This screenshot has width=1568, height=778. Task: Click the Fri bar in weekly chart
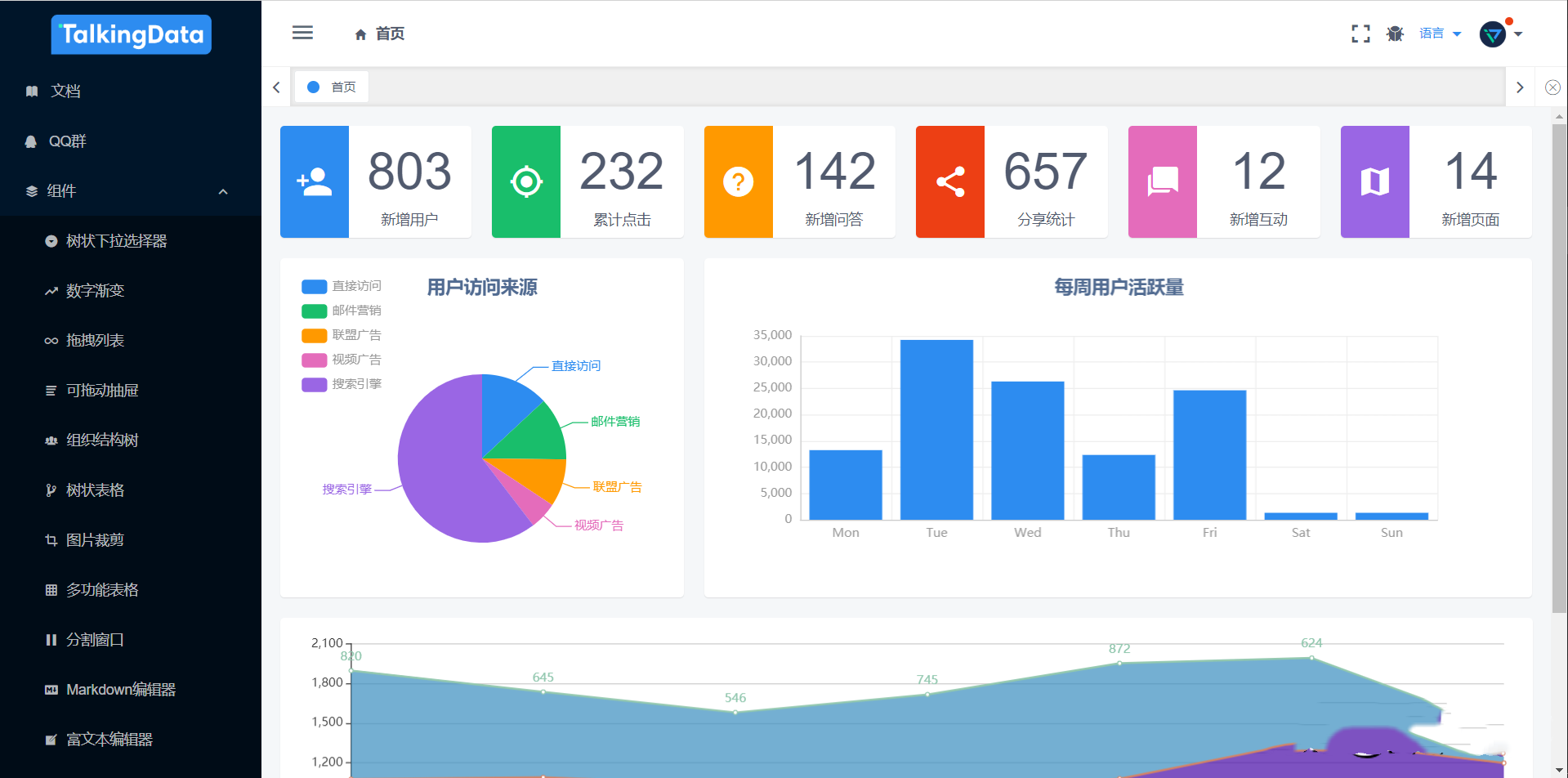1209,454
